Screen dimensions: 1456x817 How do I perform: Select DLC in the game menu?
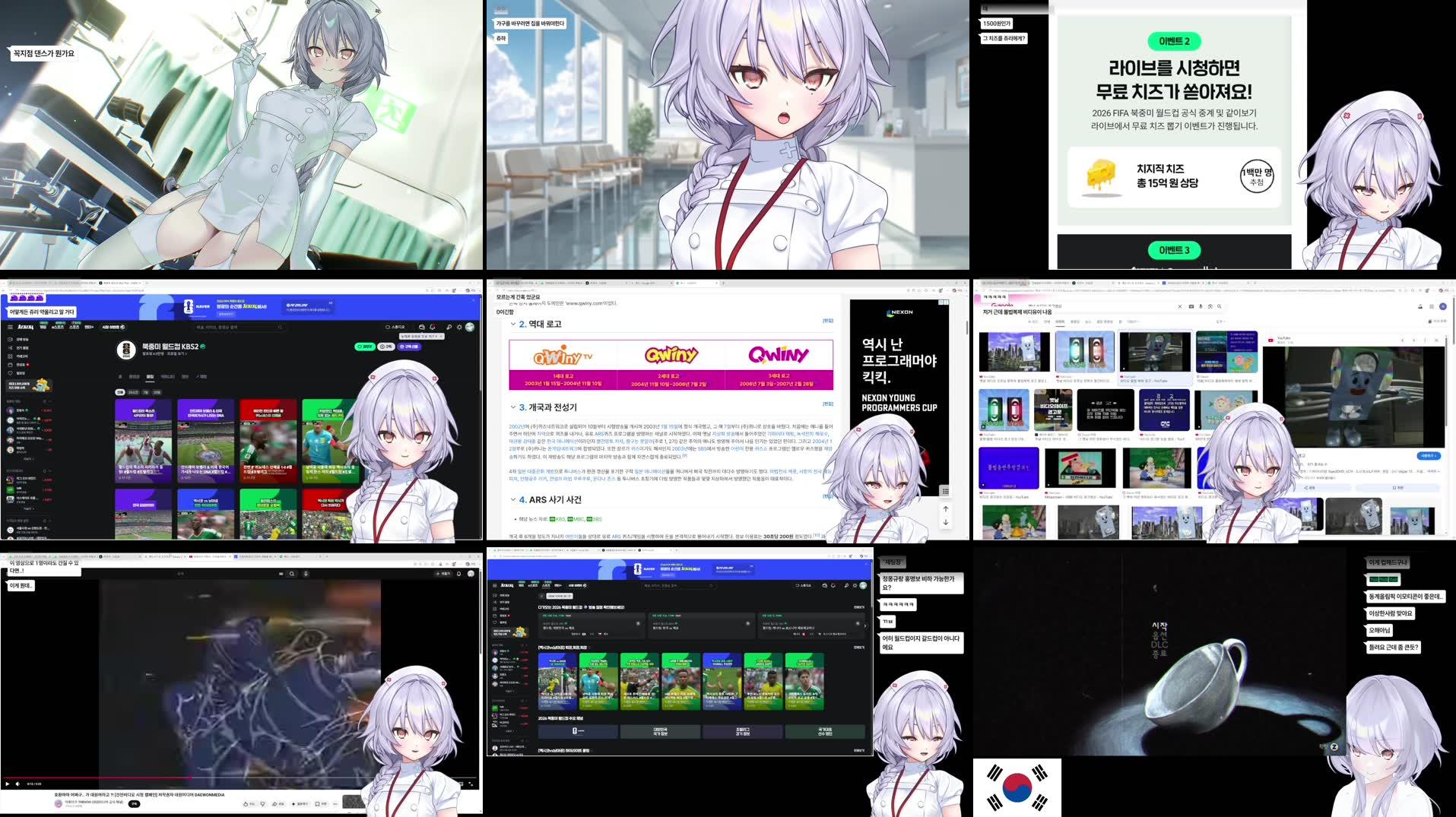[x=1159, y=644]
